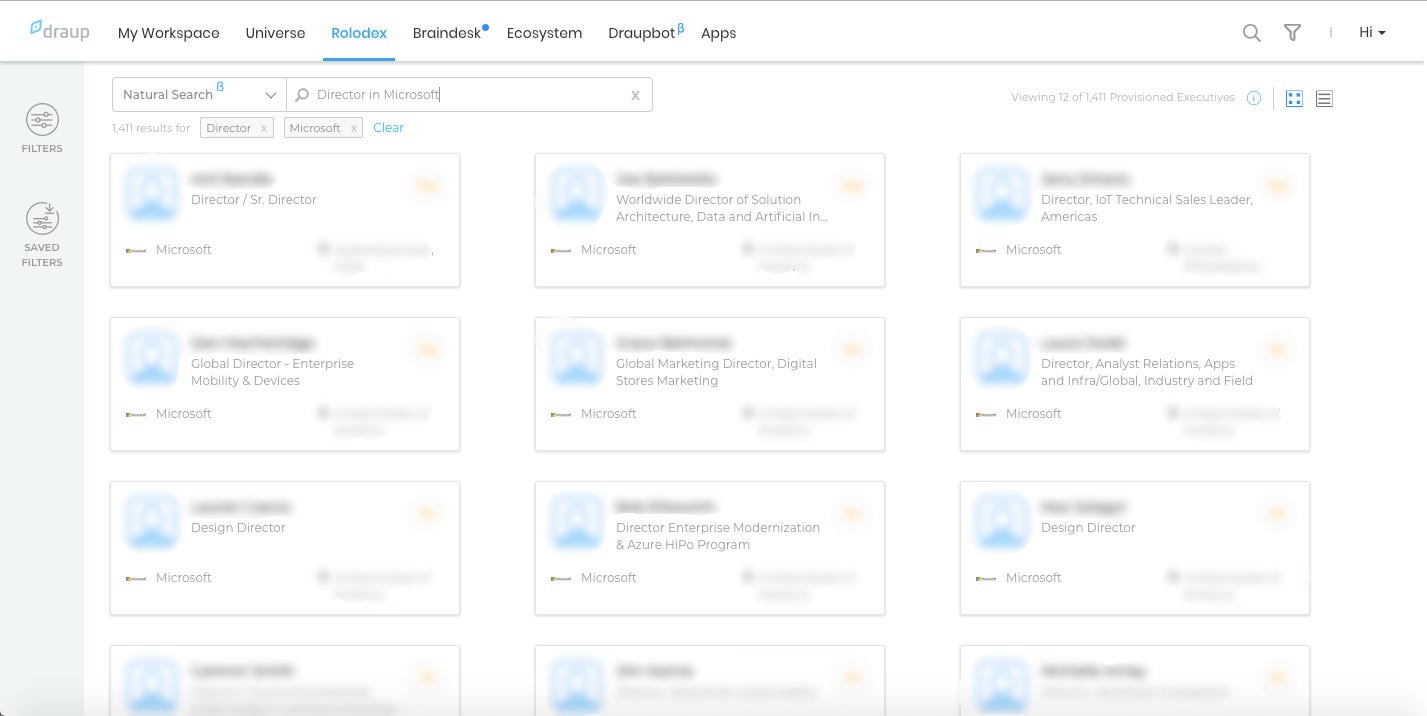Open the Hi user account dropdown
This screenshot has height=716, width=1427.
click(x=1372, y=33)
